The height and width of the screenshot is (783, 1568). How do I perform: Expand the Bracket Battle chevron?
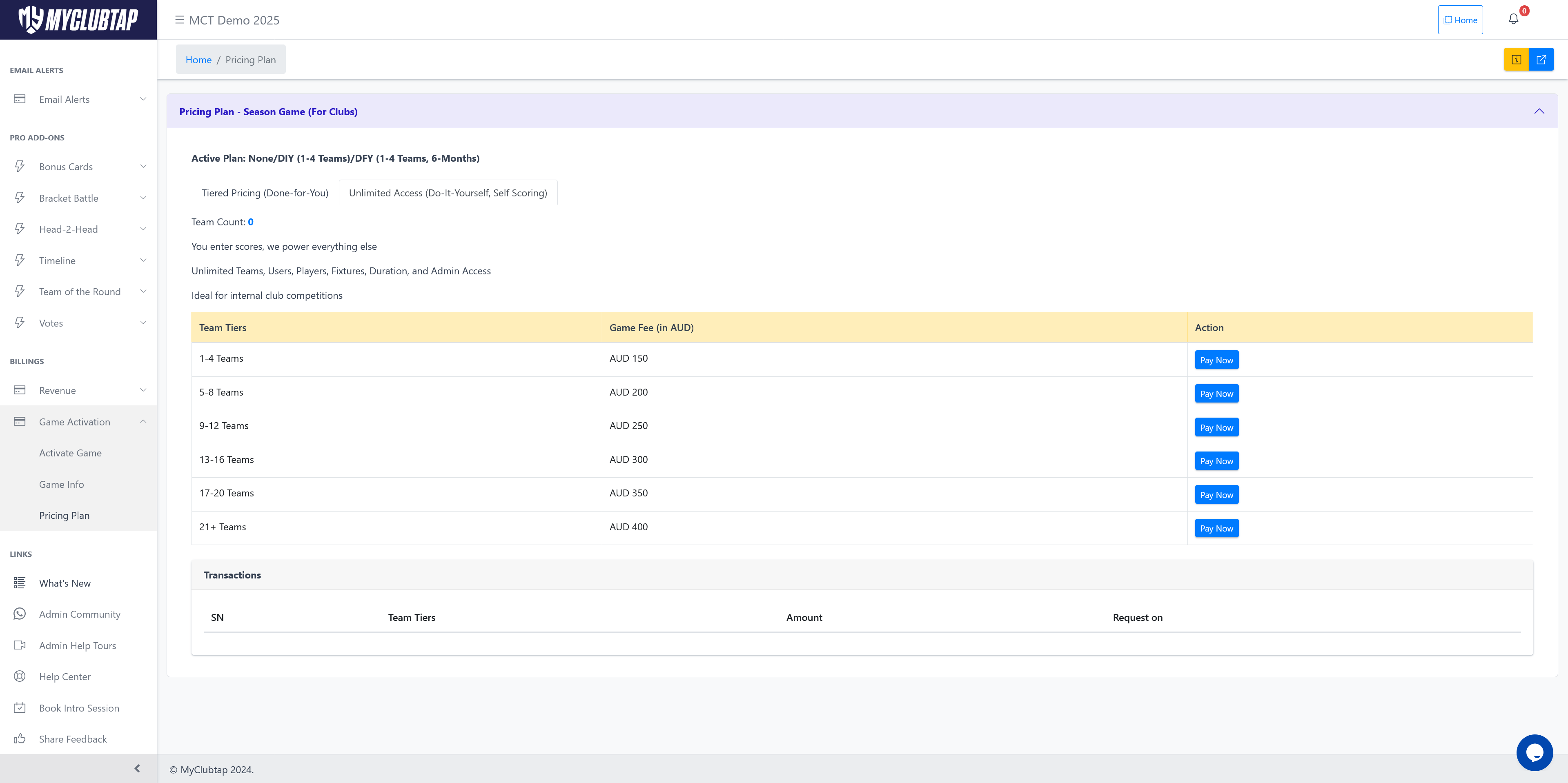[143, 198]
